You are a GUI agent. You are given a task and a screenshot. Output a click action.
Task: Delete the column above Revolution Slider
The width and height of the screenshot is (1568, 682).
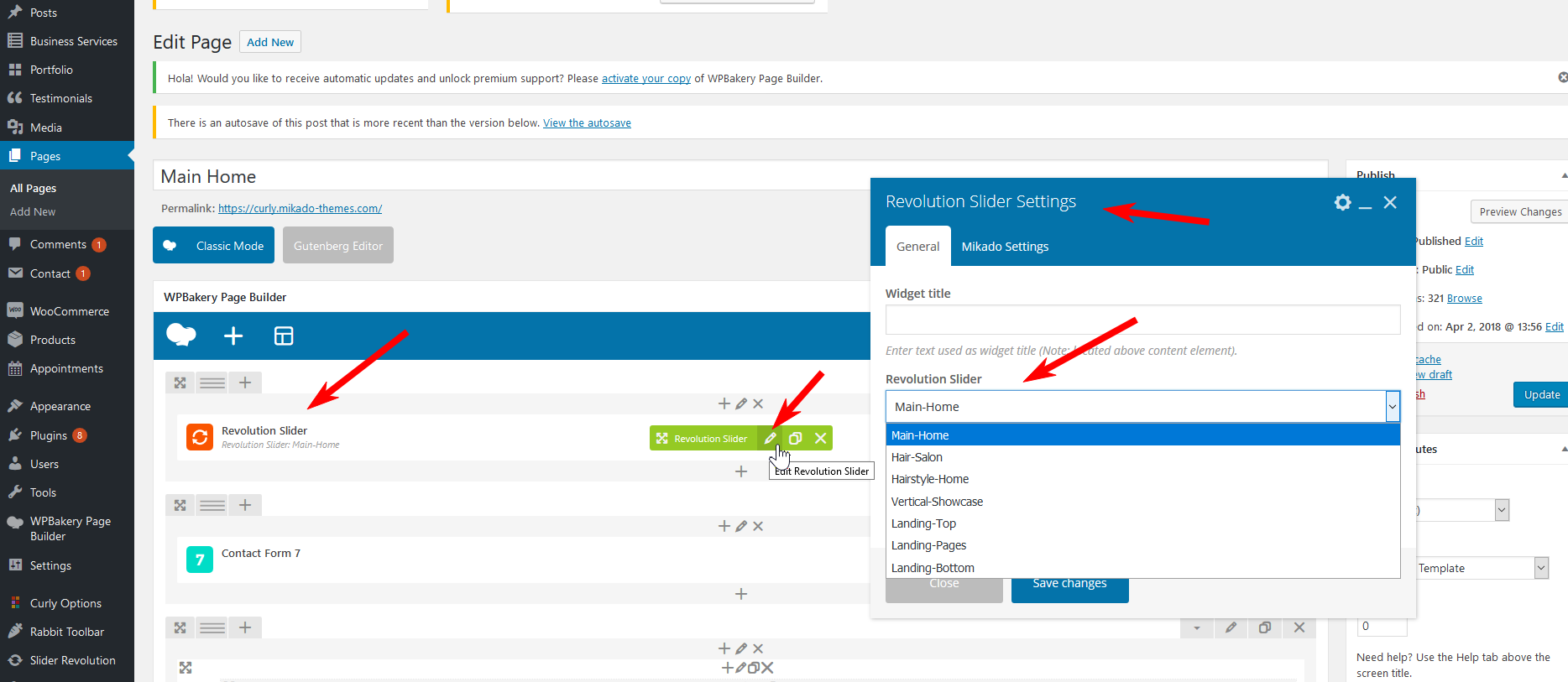coord(758,403)
